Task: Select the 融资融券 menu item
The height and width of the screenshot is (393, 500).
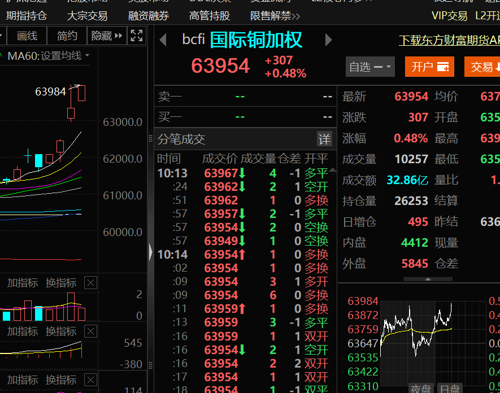Action: 149,16
